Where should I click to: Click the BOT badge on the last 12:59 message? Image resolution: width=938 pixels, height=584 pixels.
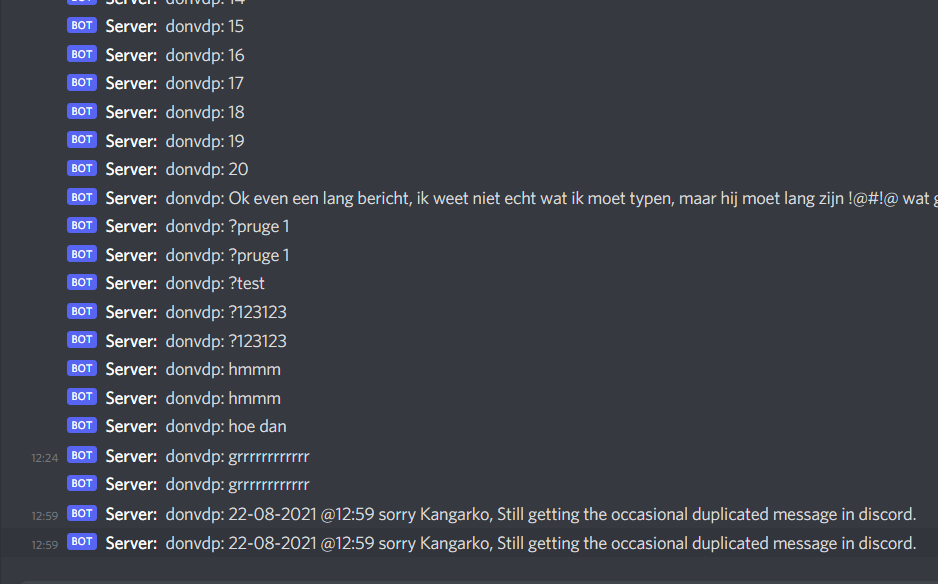[x=81, y=542]
